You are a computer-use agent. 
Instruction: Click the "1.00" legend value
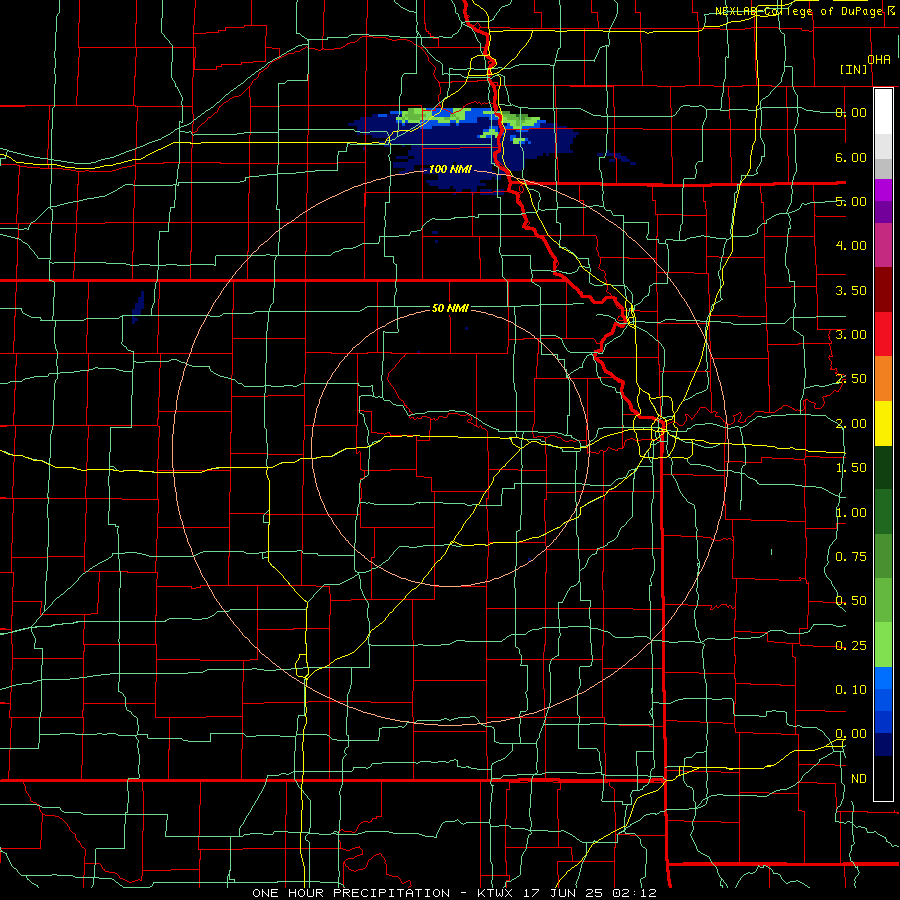[x=851, y=513]
